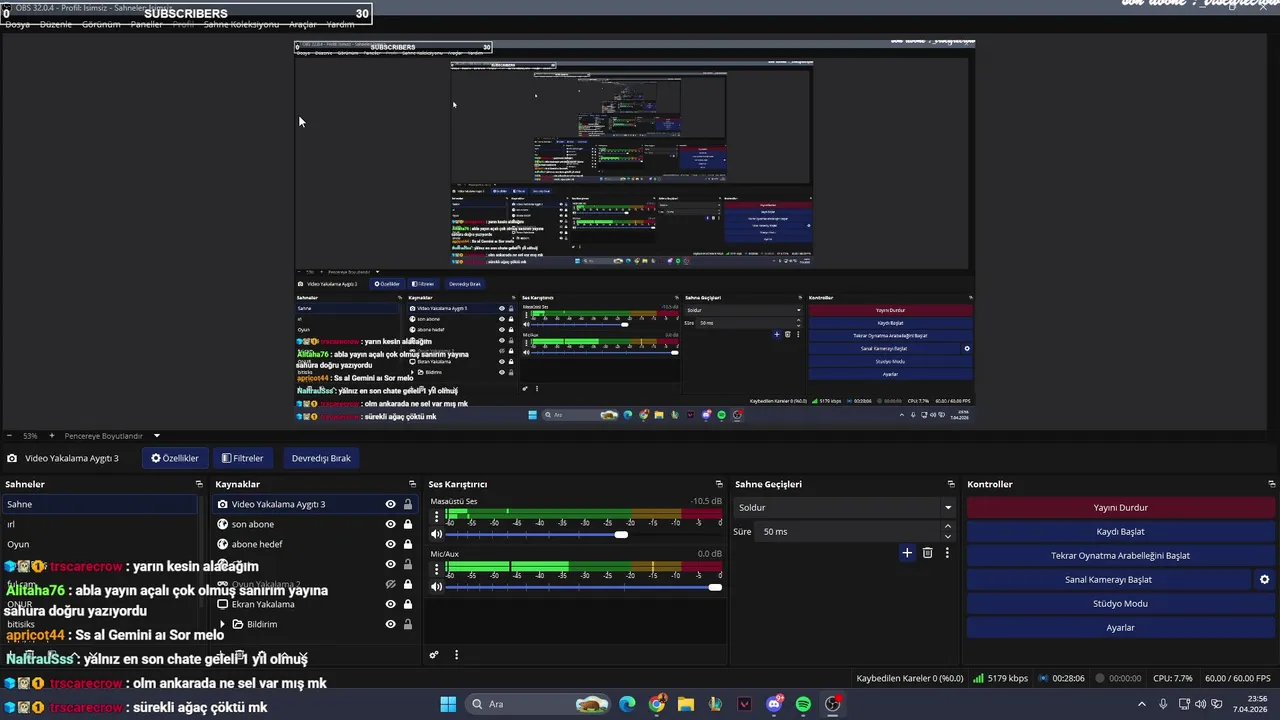Open Özellikler for the selected source

[175, 458]
